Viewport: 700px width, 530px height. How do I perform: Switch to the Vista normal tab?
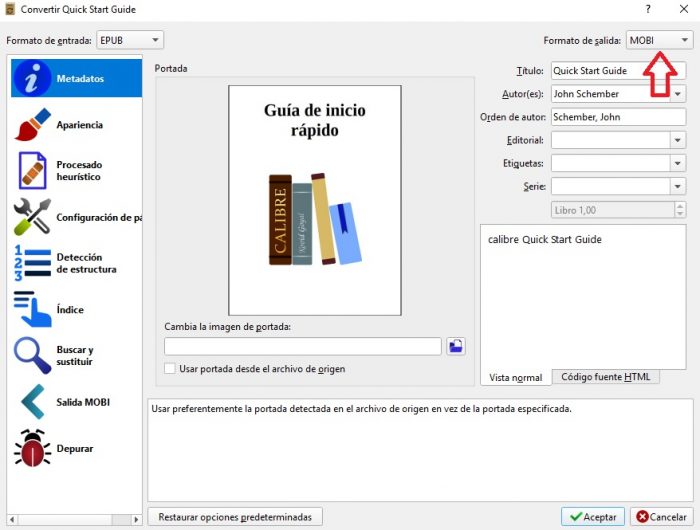[515, 378]
